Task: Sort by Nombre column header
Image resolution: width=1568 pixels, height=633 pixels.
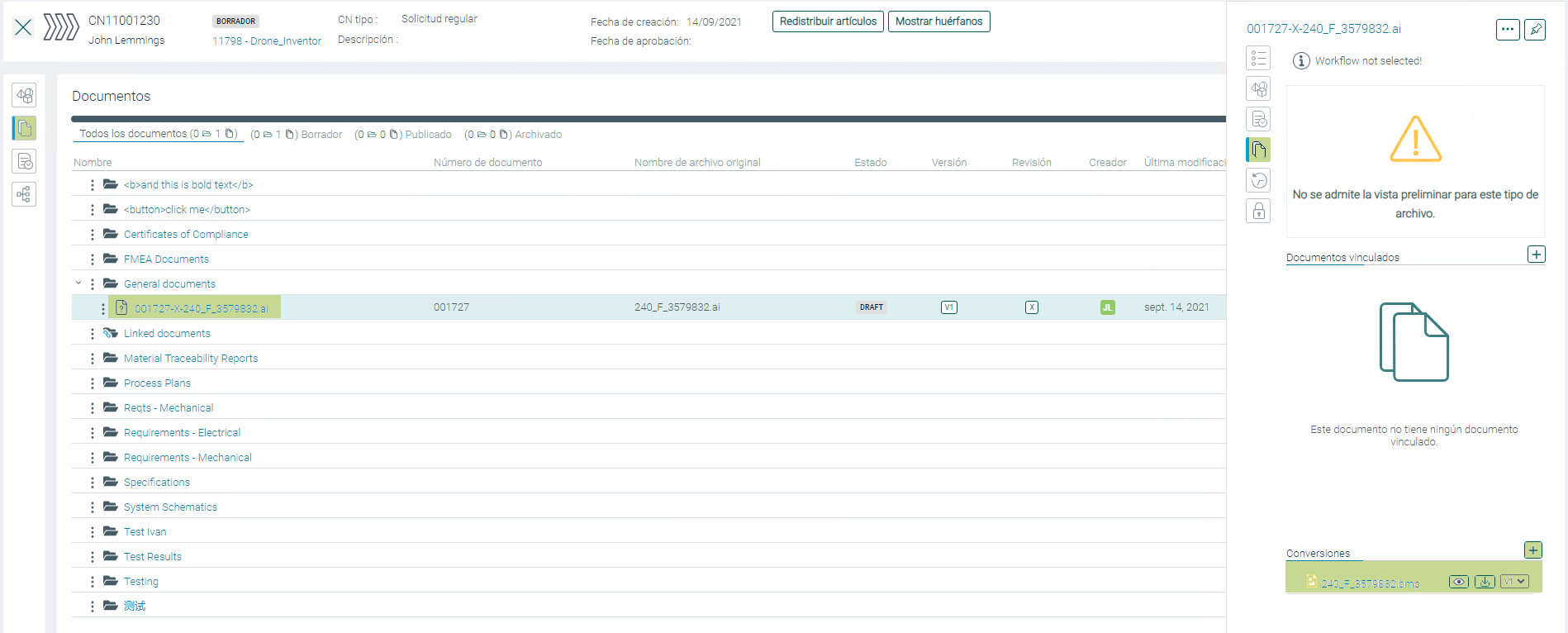Action: 93,163
